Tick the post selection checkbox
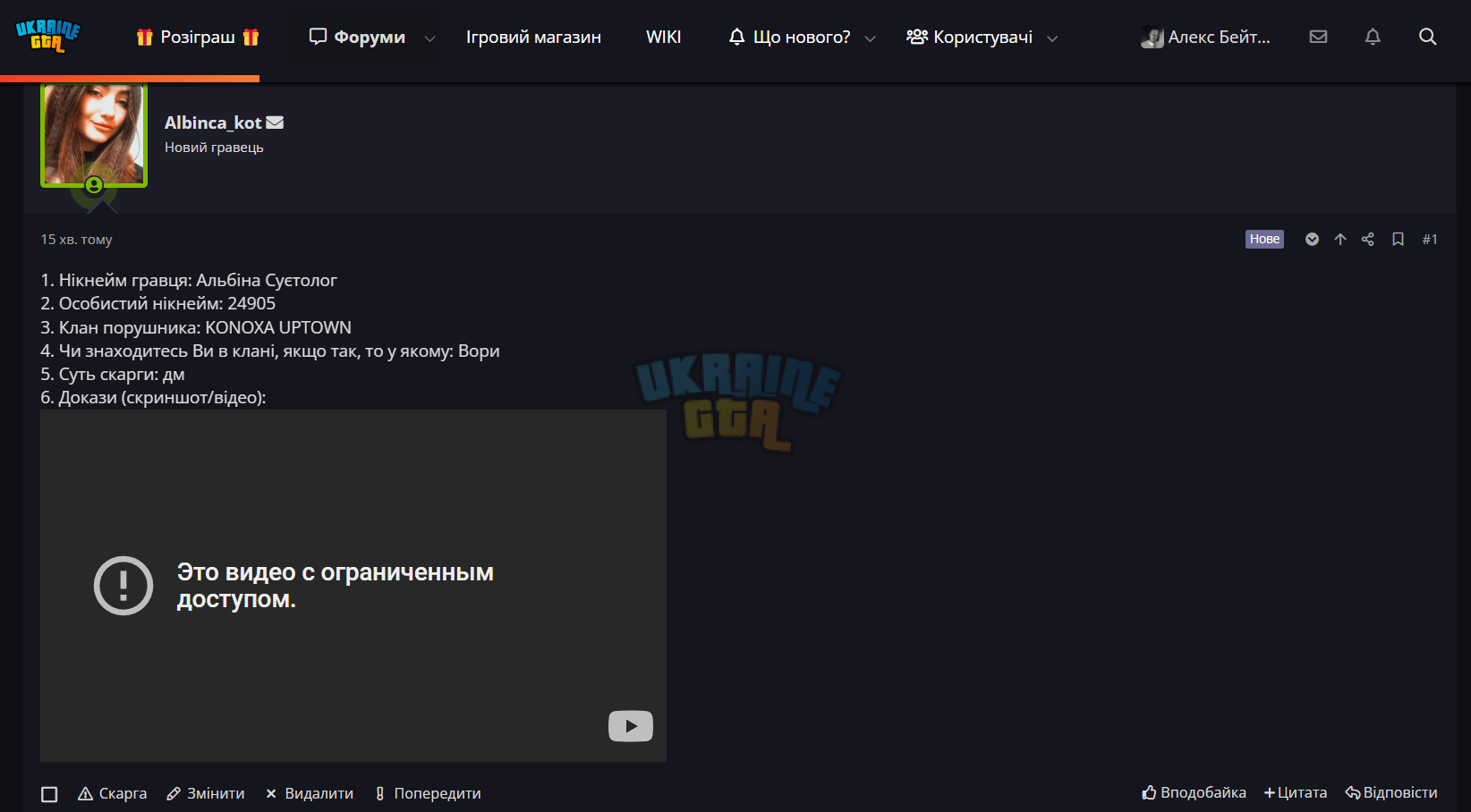 49,794
